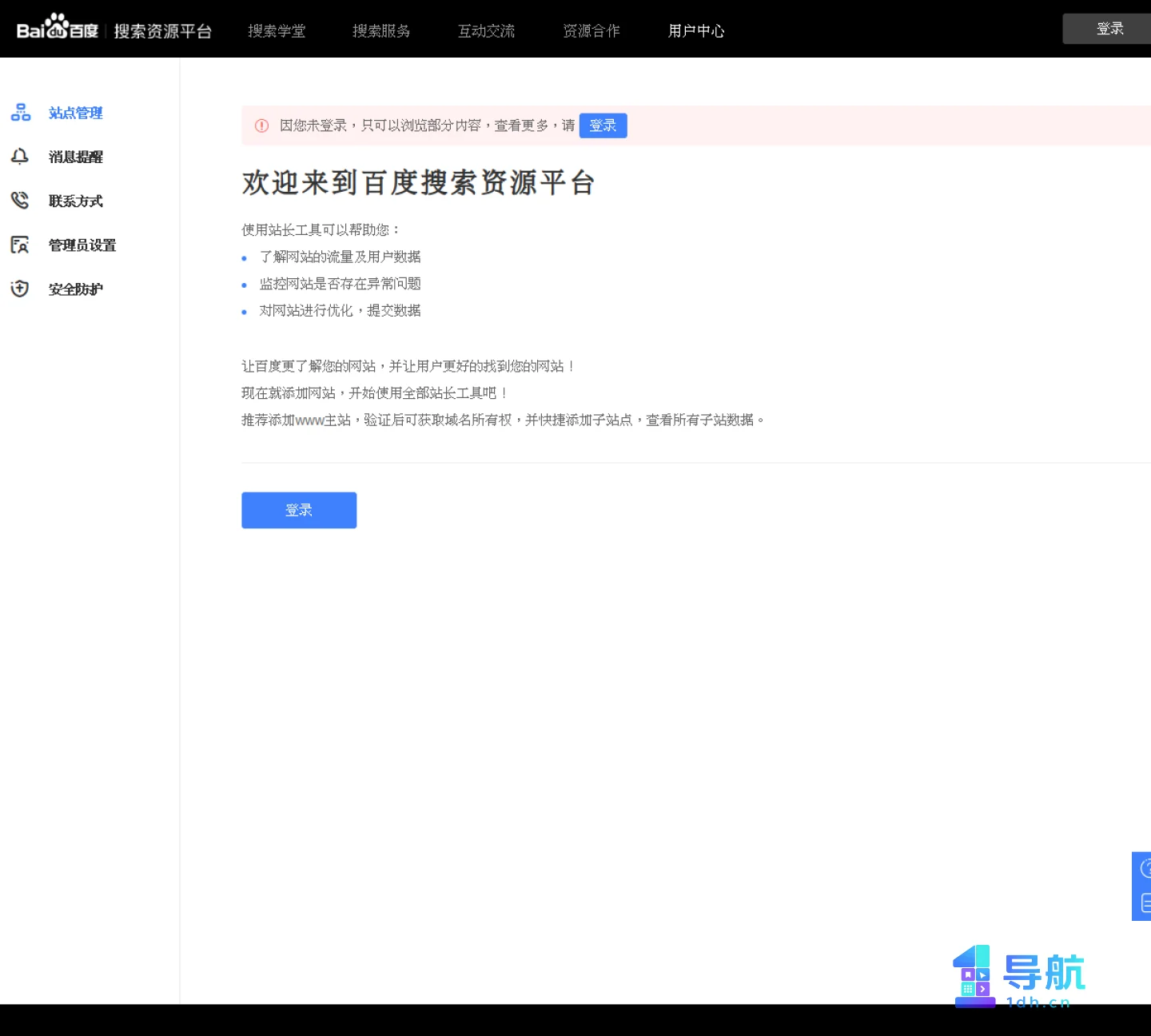Click the red warning icon in notice bar
Screen dimensions: 1151x1036
click(261, 126)
